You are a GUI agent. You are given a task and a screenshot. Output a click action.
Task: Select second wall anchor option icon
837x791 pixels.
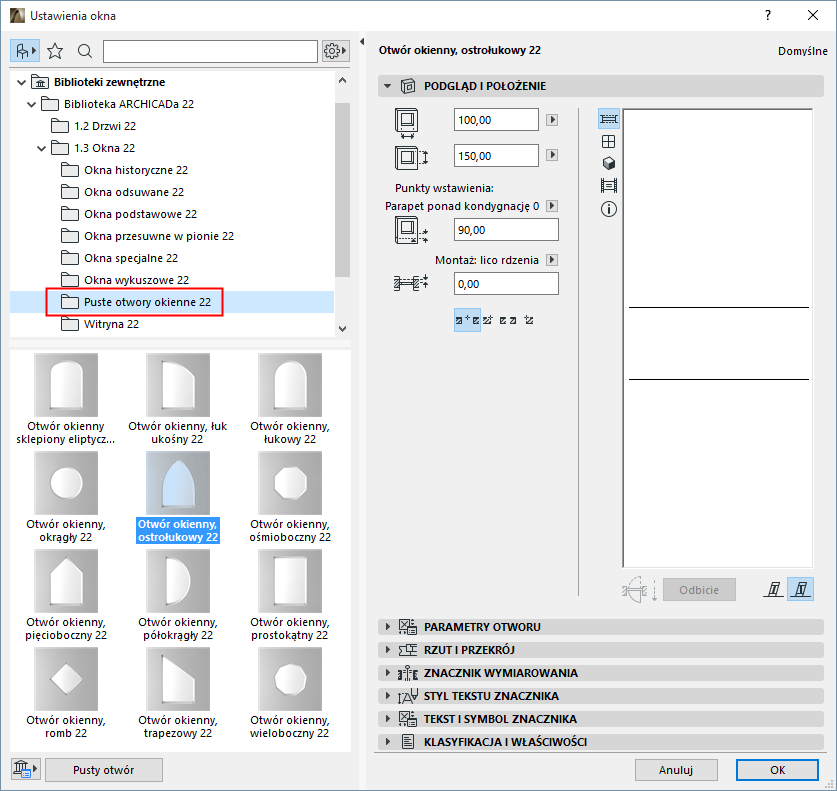[x=487, y=320]
